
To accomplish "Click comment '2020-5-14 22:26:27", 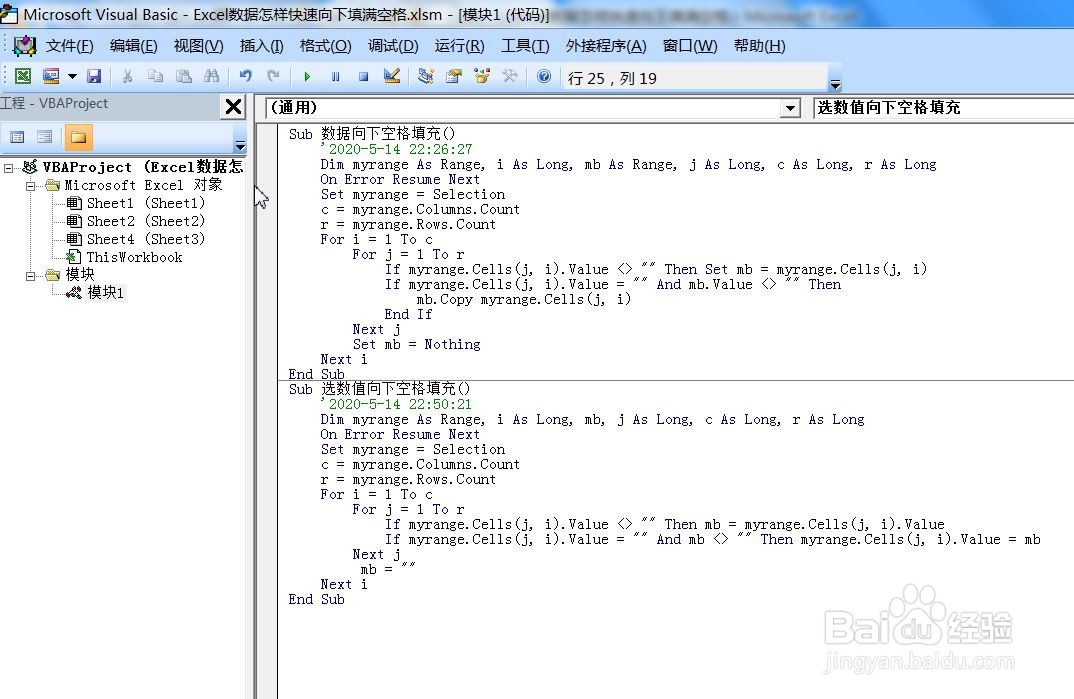I will pos(397,149).
